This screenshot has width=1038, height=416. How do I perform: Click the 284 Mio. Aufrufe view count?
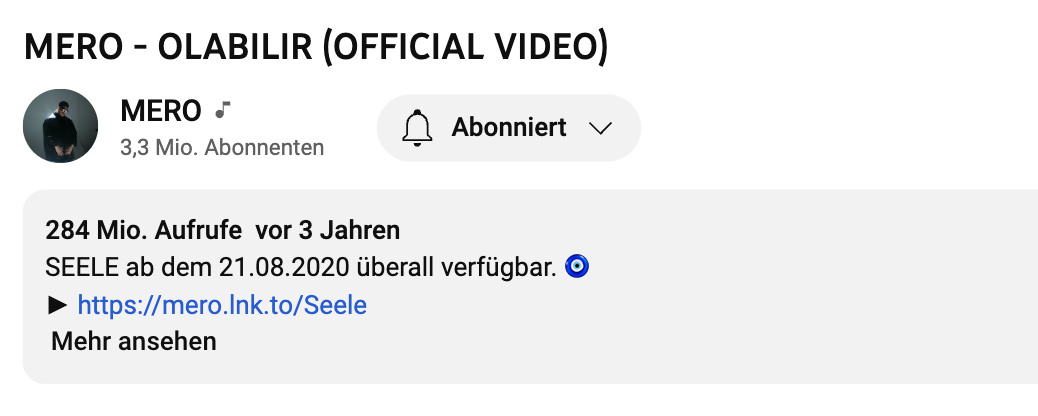tap(144, 231)
